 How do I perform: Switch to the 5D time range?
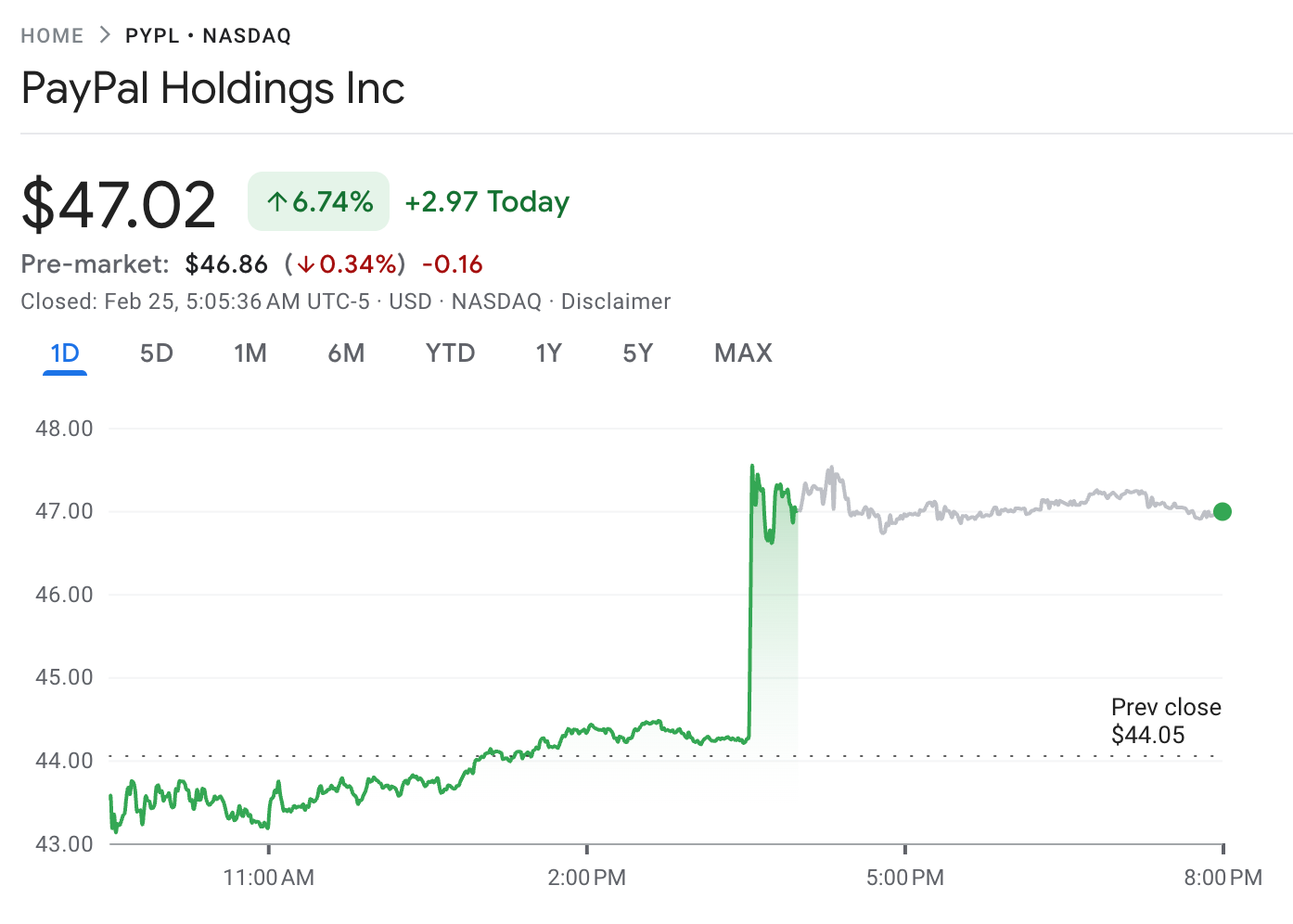156,353
